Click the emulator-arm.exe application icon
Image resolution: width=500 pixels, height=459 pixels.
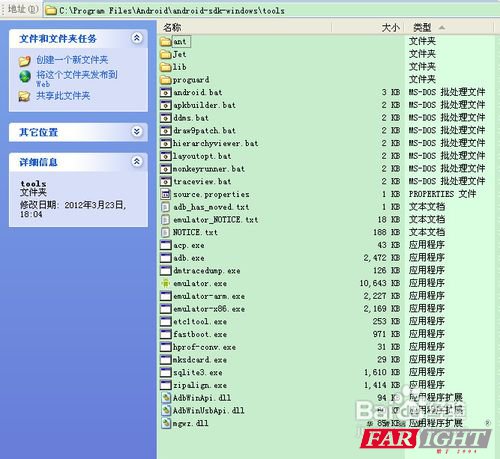click(x=166, y=296)
